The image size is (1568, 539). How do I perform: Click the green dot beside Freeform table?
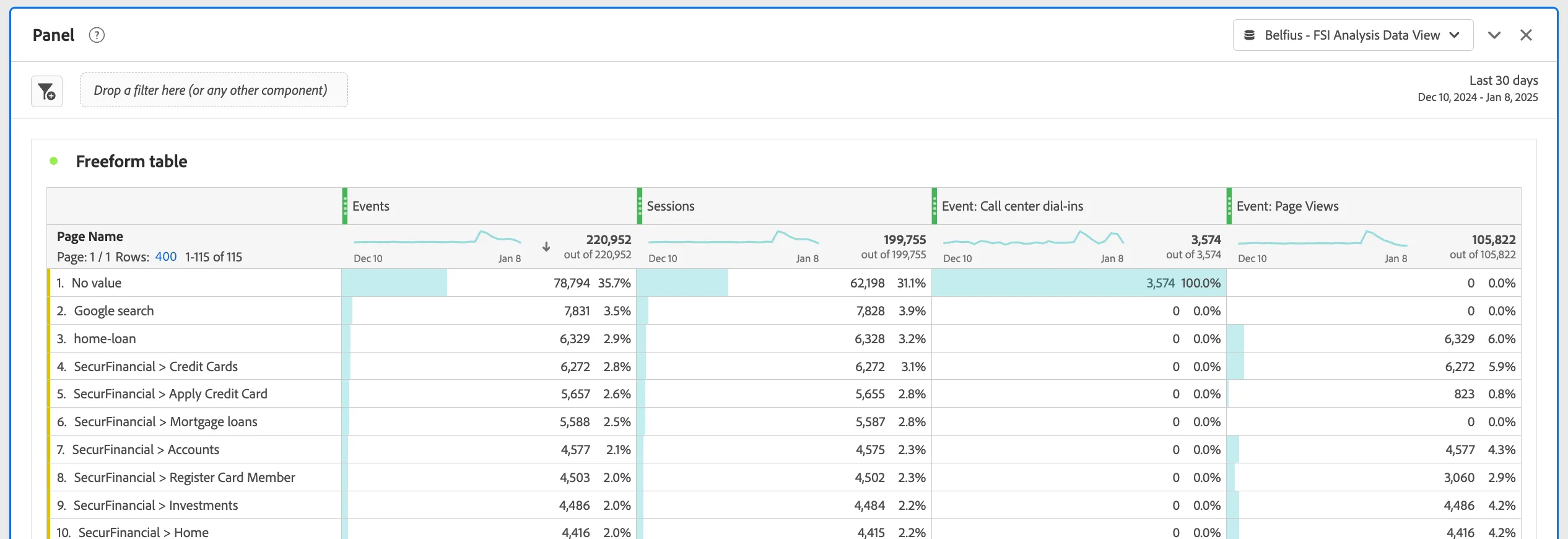(x=54, y=161)
